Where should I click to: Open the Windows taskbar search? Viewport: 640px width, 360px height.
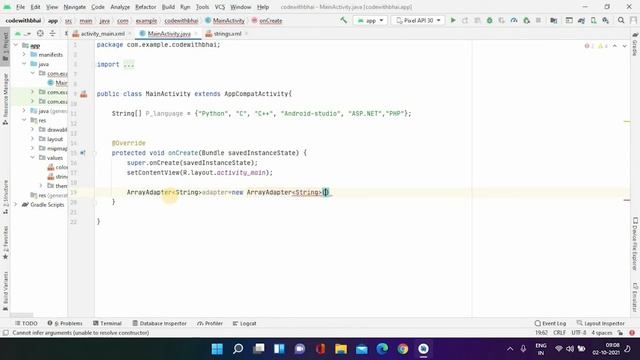tap(238, 349)
